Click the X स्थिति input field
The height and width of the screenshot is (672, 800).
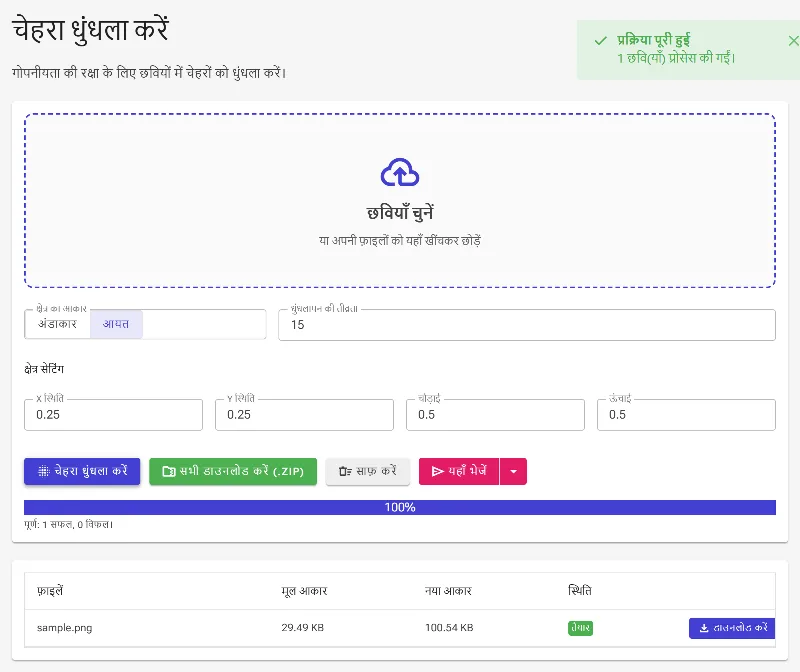click(x=113, y=415)
